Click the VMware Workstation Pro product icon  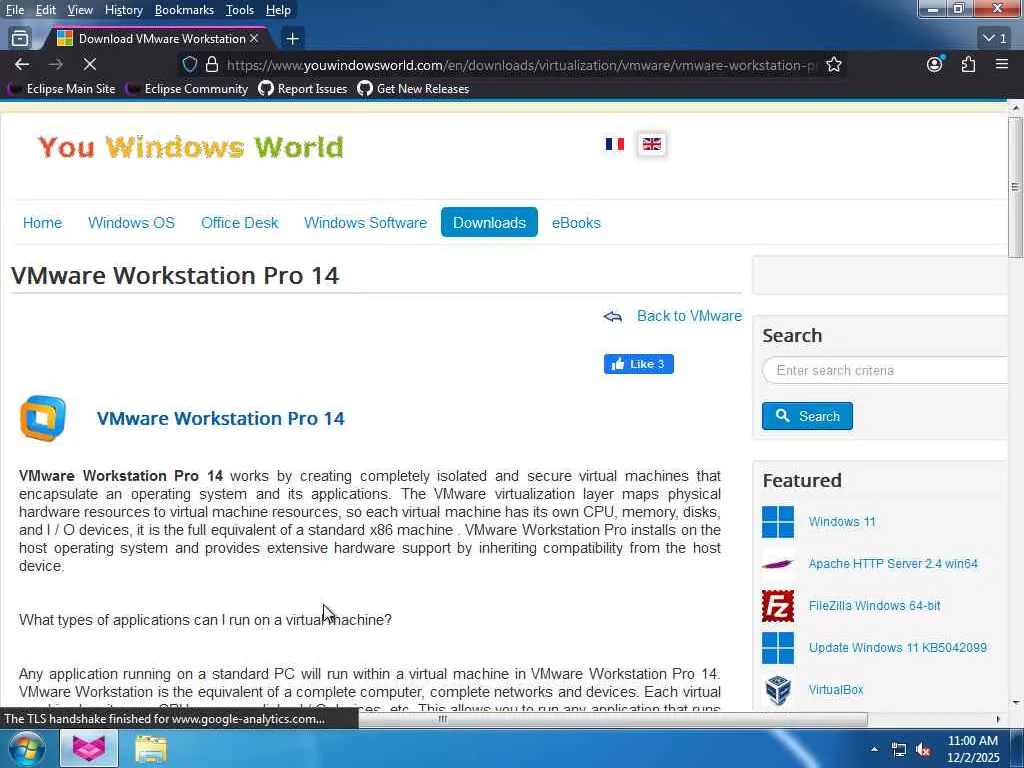[x=42, y=418]
